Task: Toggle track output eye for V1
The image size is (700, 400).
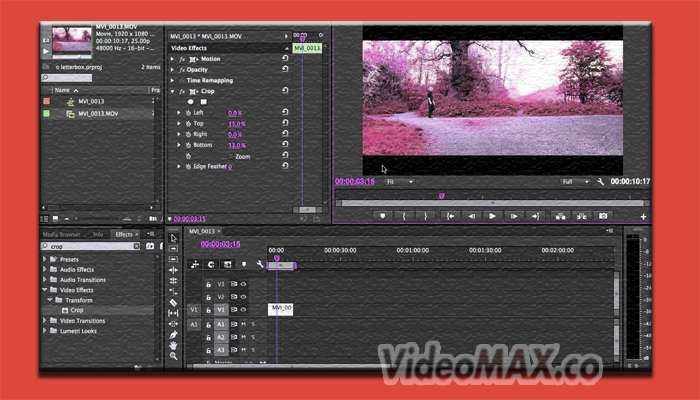Action: click(x=243, y=309)
